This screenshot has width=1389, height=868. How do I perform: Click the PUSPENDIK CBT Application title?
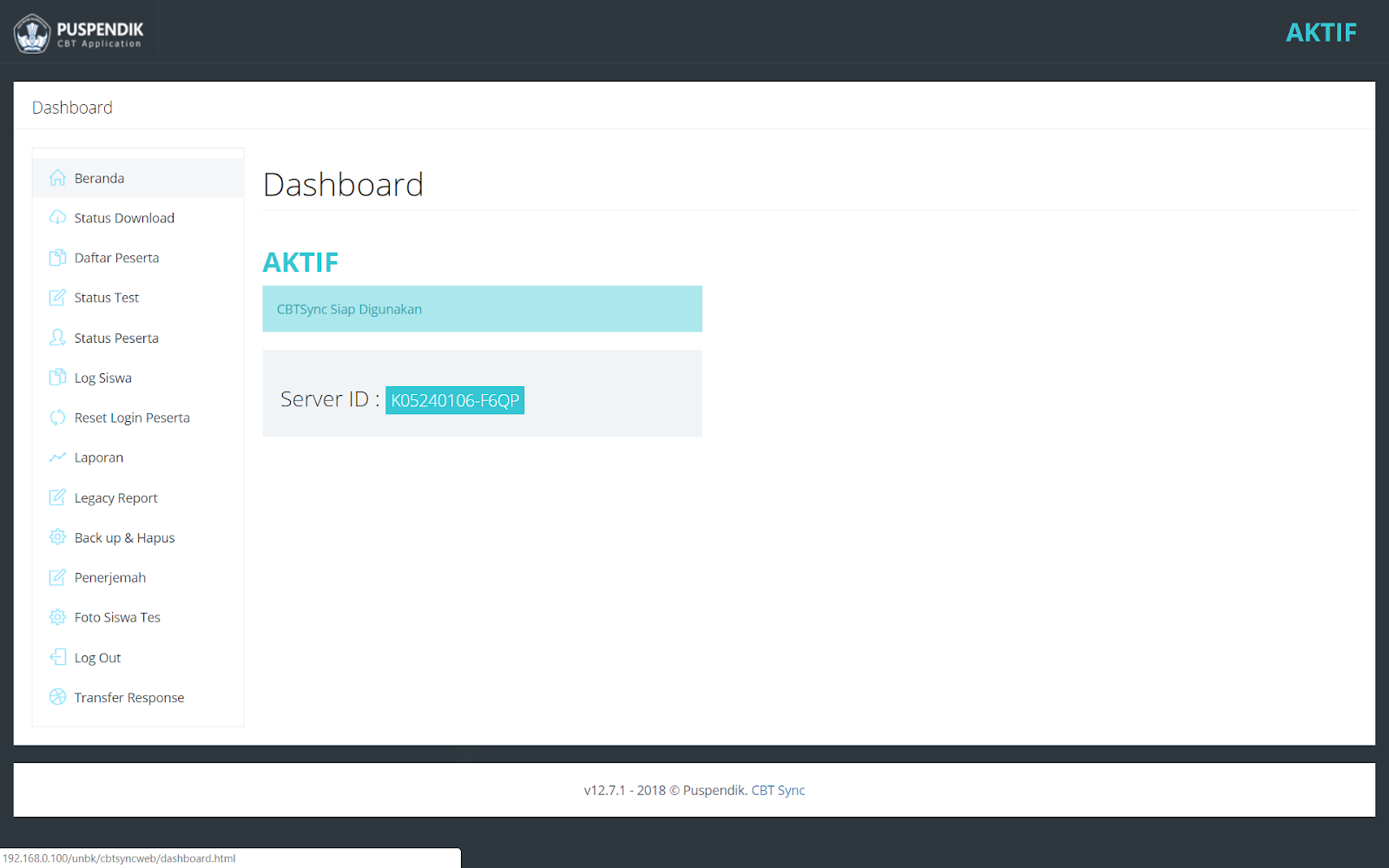100,34
